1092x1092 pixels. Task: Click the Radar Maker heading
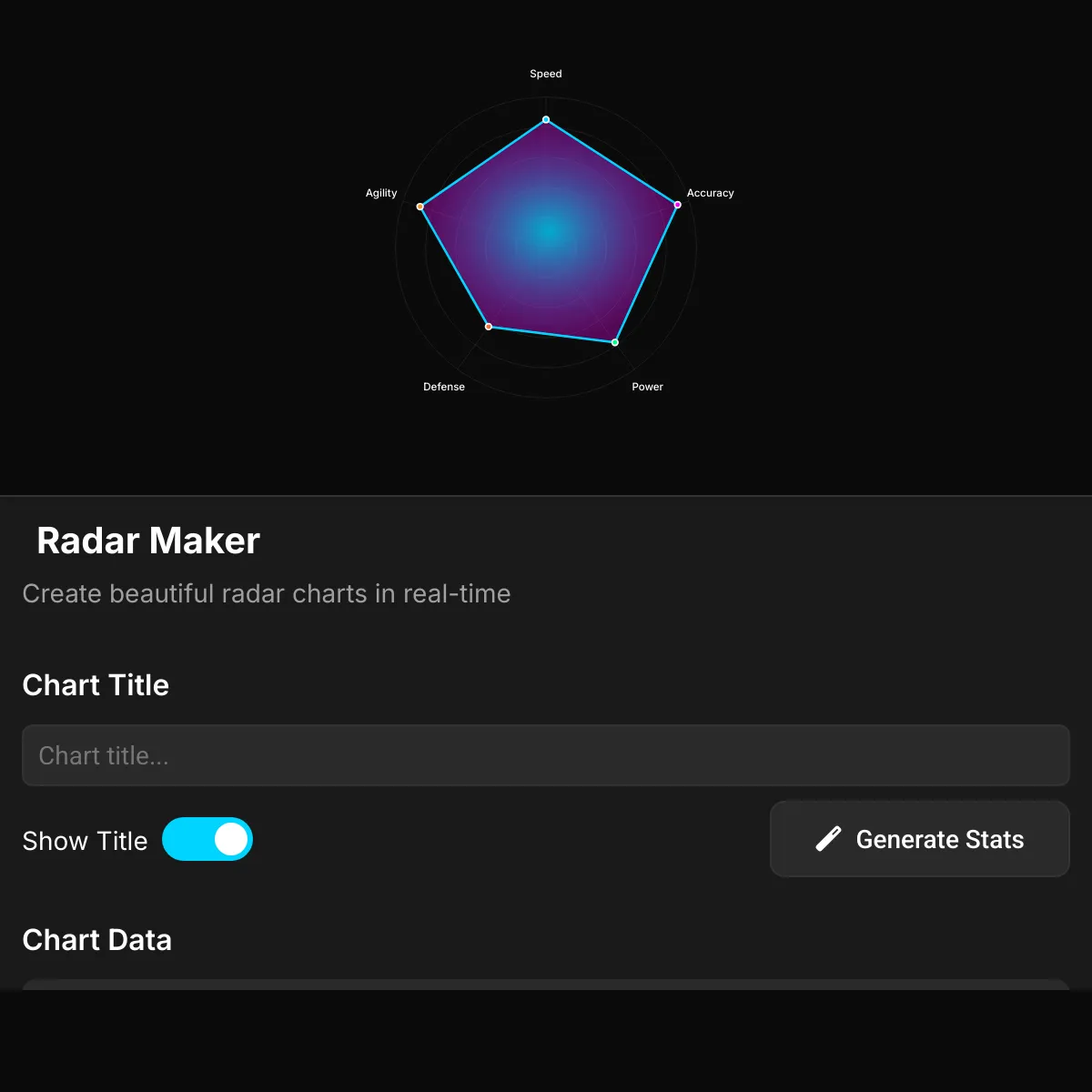[148, 541]
